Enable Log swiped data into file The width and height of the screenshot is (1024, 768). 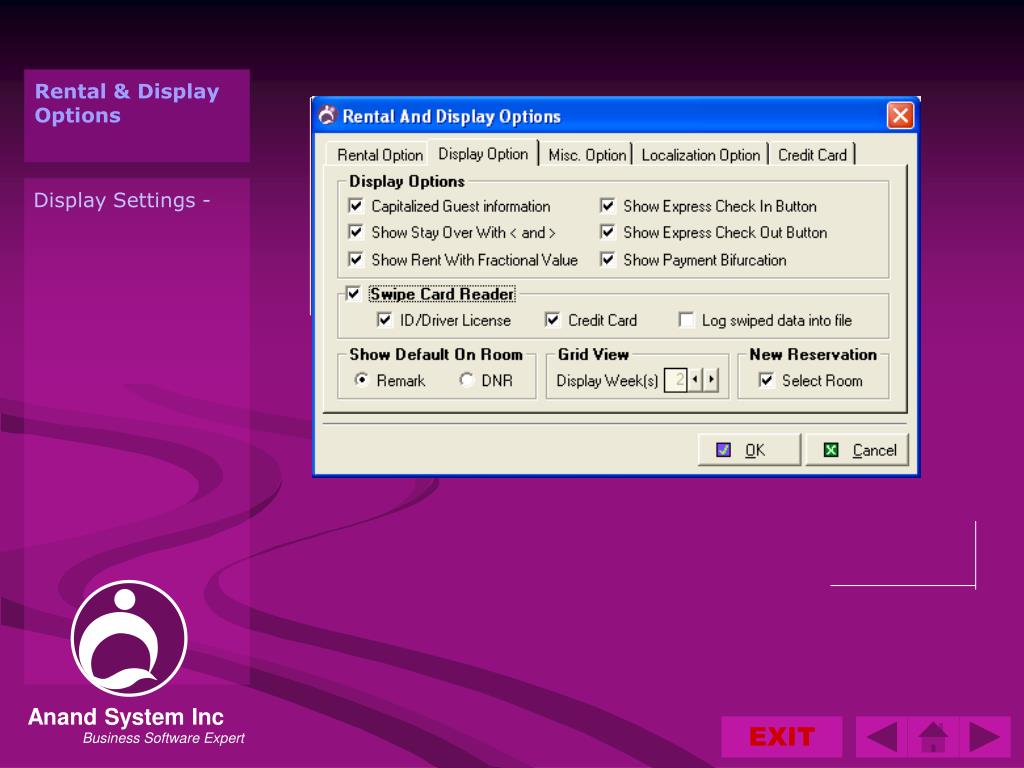[686, 320]
